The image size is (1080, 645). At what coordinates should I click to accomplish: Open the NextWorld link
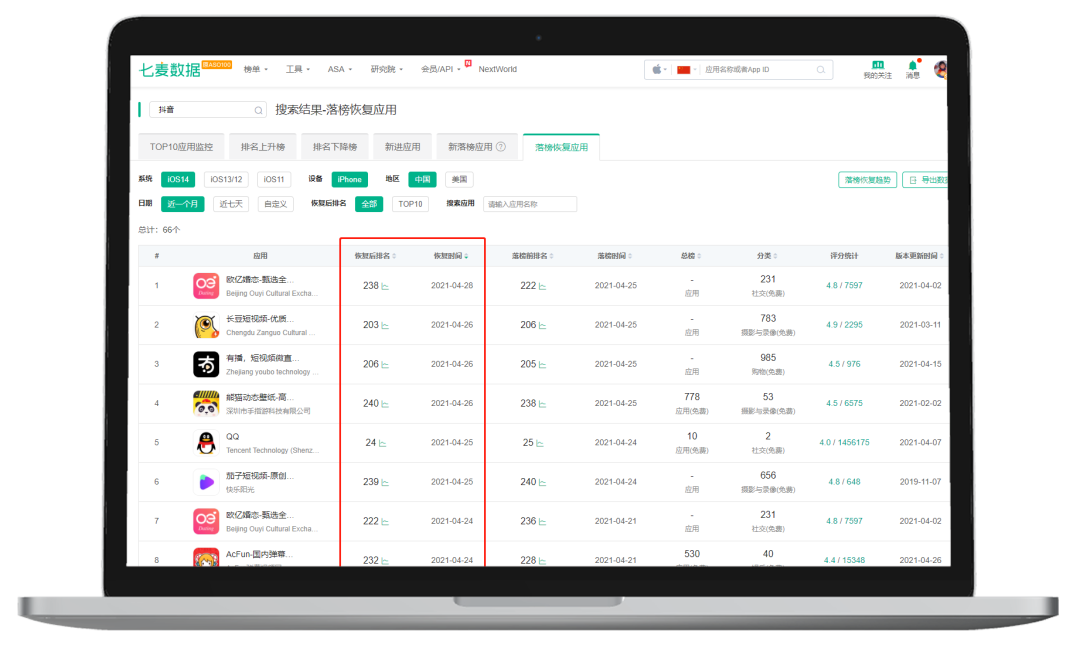[x=497, y=70]
